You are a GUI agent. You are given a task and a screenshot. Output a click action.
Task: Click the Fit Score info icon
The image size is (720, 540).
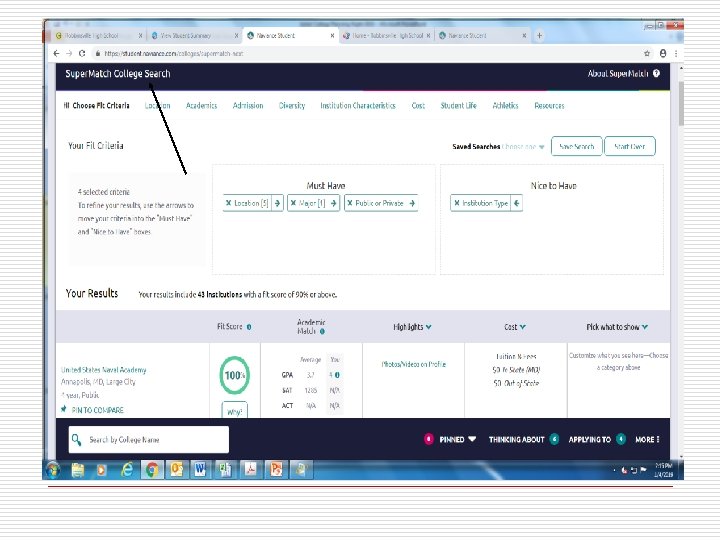tap(249, 327)
